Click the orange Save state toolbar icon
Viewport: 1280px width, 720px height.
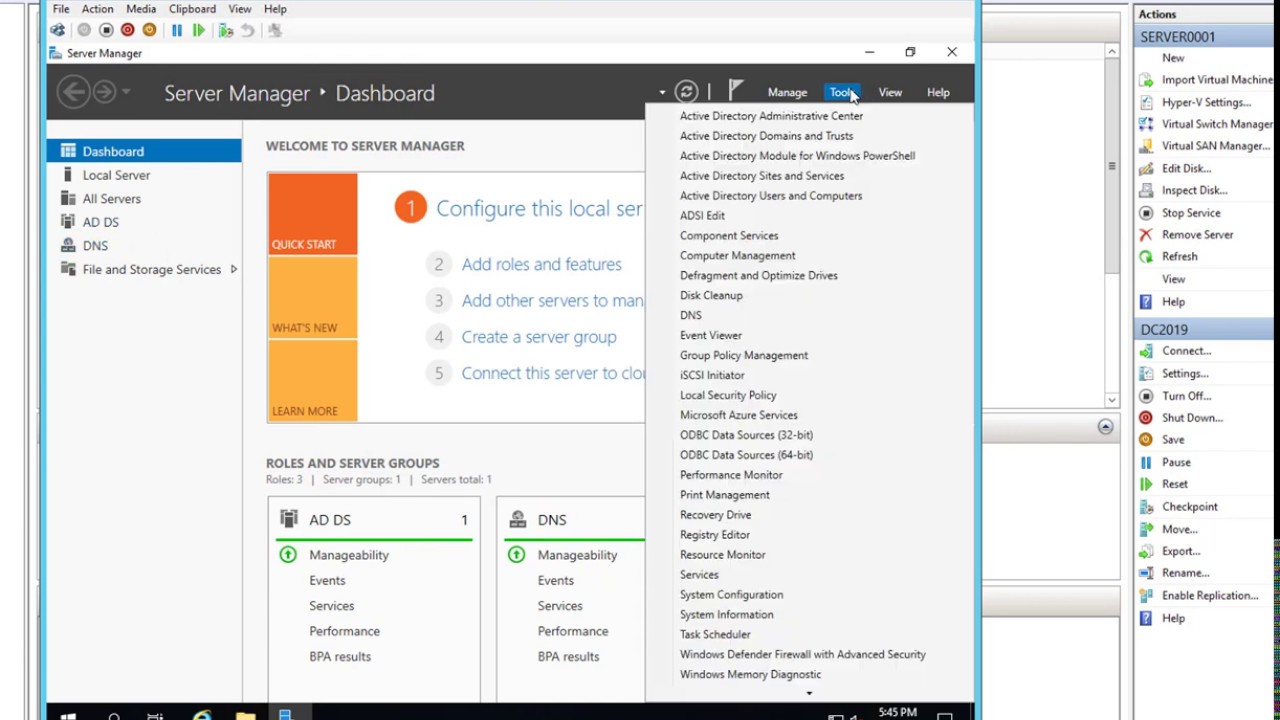pos(149,30)
